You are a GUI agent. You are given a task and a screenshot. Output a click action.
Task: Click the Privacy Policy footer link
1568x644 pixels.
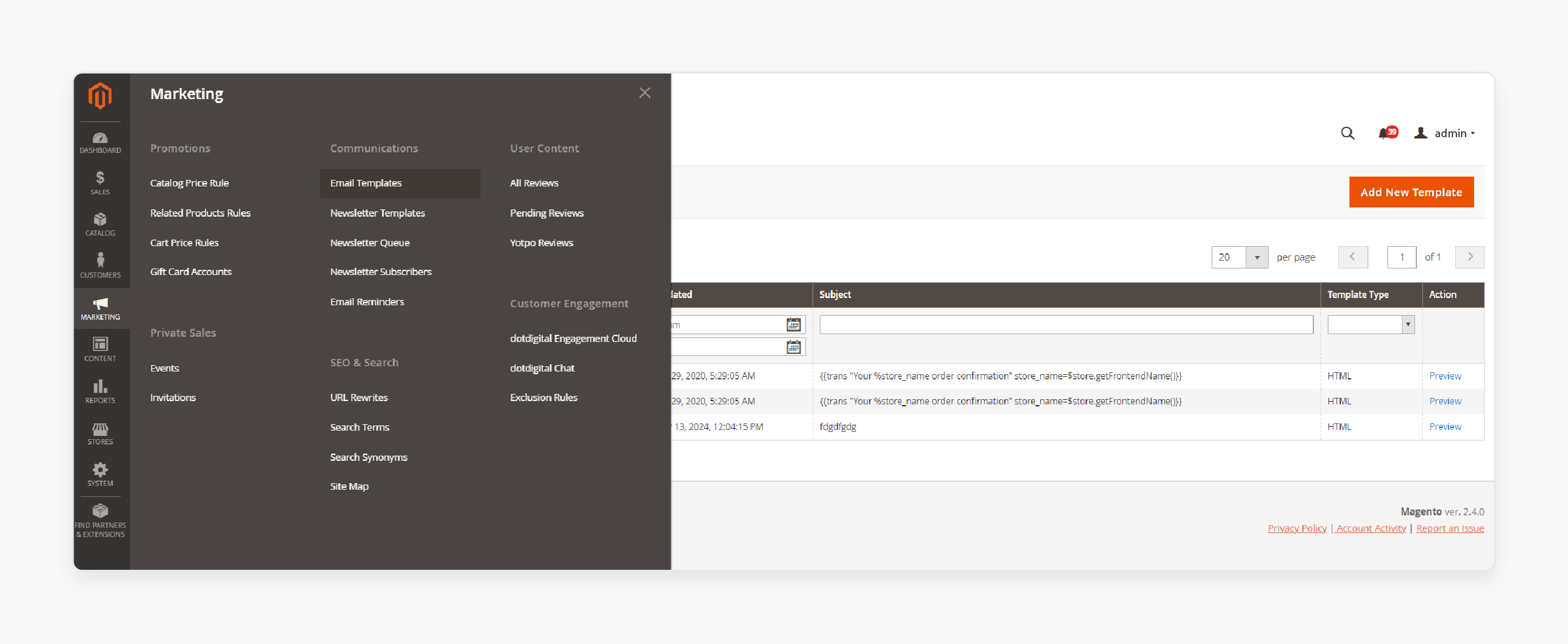click(x=1297, y=528)
